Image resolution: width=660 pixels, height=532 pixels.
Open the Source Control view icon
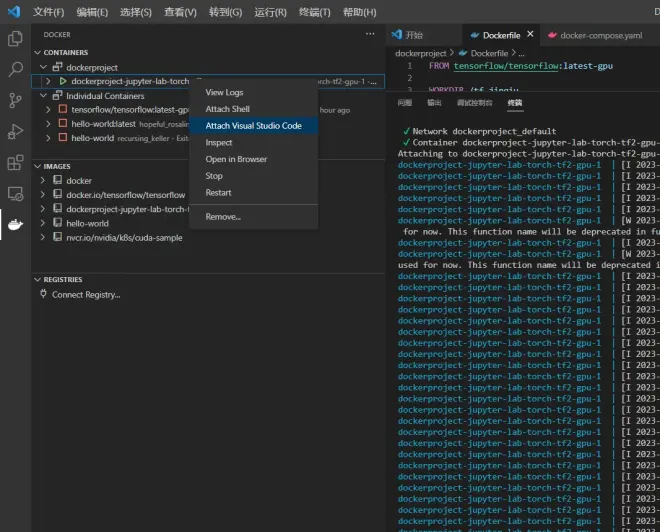(15, 100)
